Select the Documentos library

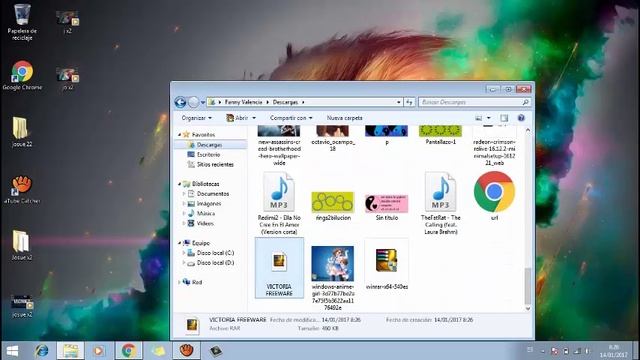click(x=213, y=194)
